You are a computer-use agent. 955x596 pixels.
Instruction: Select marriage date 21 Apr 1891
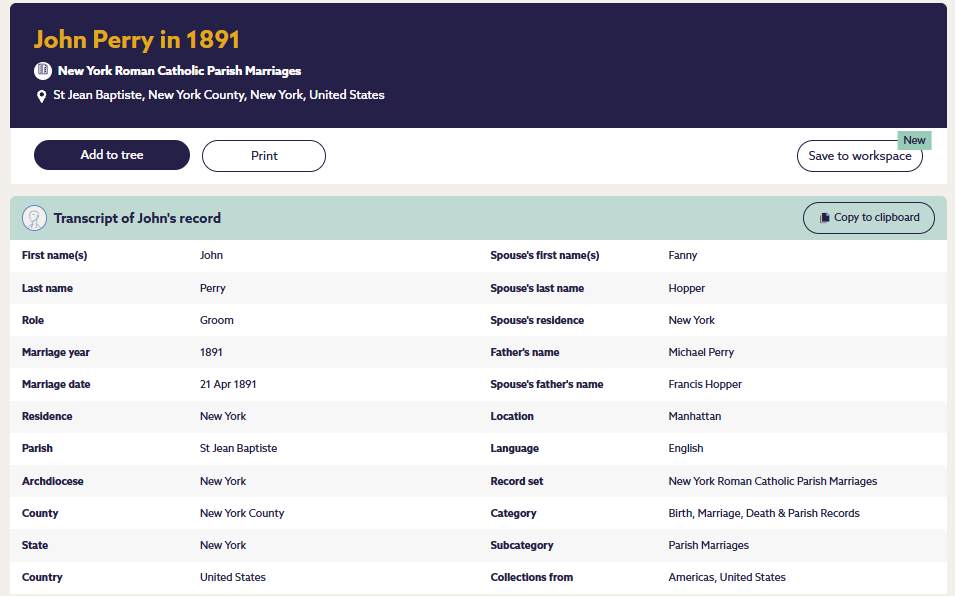click(x=228, y=384)
